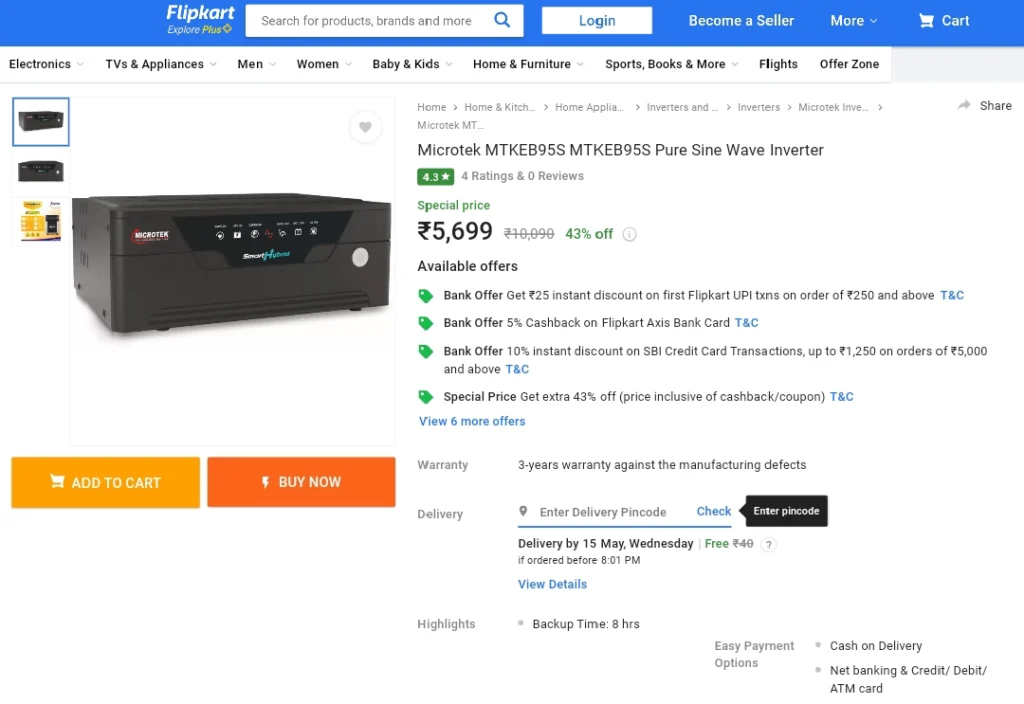The height and width of the screenshot is (704, 1024).
Task: Select the third product thumbnail image
Action: coord(40,221)
